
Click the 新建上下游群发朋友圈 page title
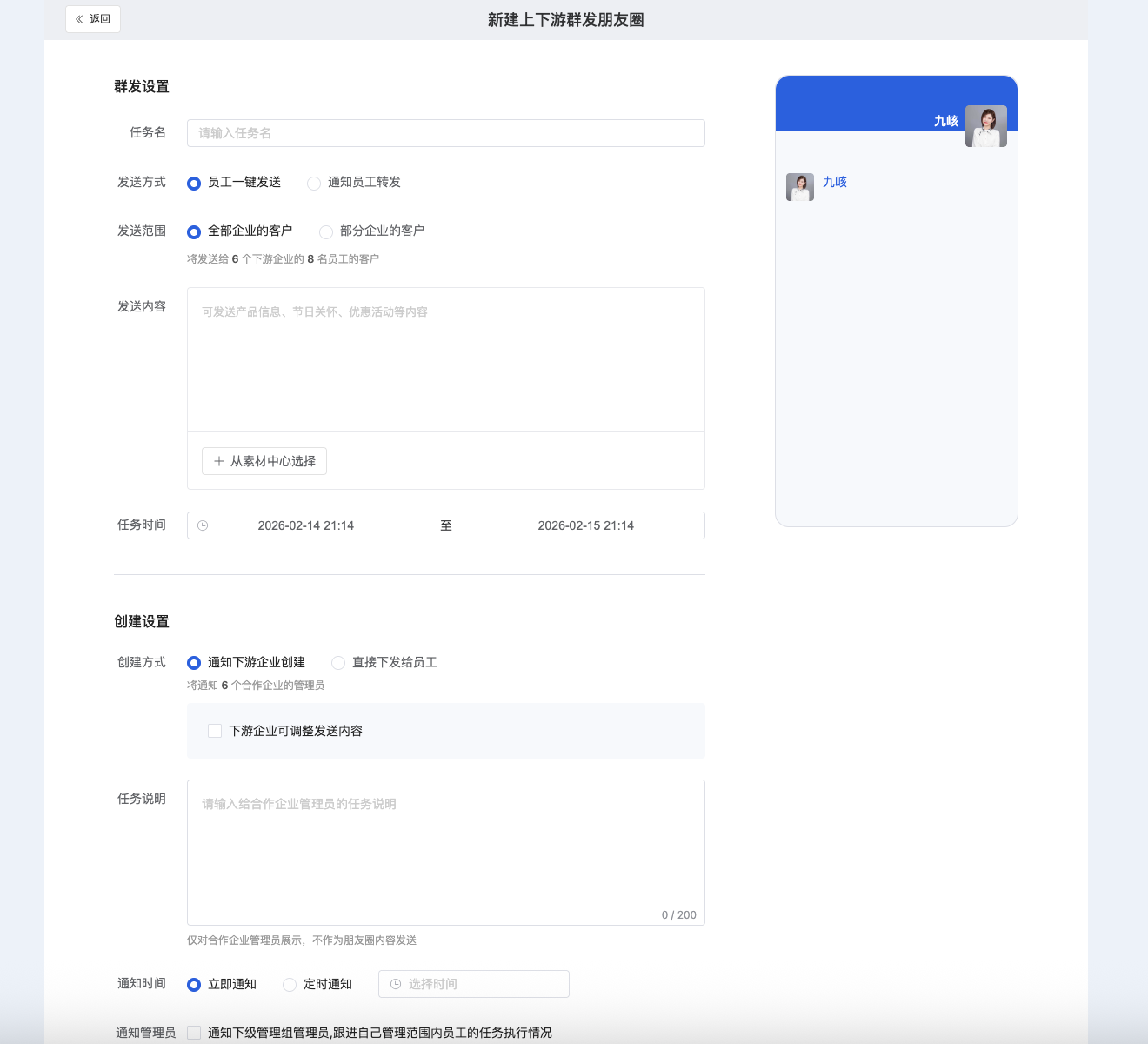[x=566, y=20]
